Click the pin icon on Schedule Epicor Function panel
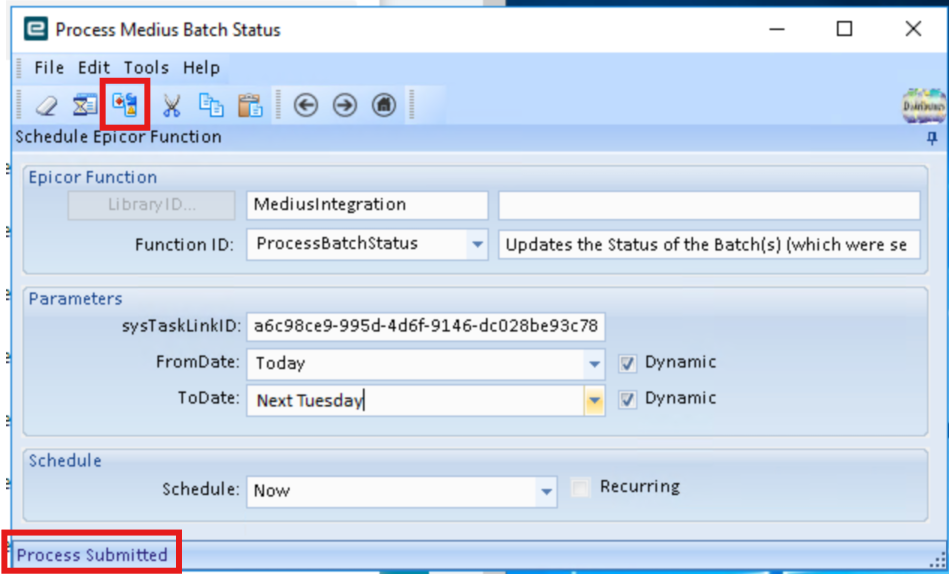Image resolution: width=949 pixels, height=574 pixels. pos(932,138)
